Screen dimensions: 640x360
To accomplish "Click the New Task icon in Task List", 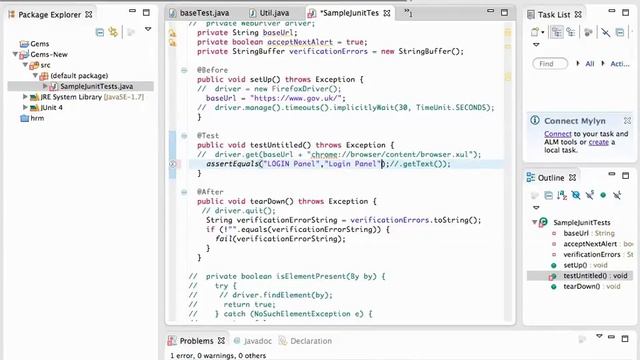I will (534, 32).
